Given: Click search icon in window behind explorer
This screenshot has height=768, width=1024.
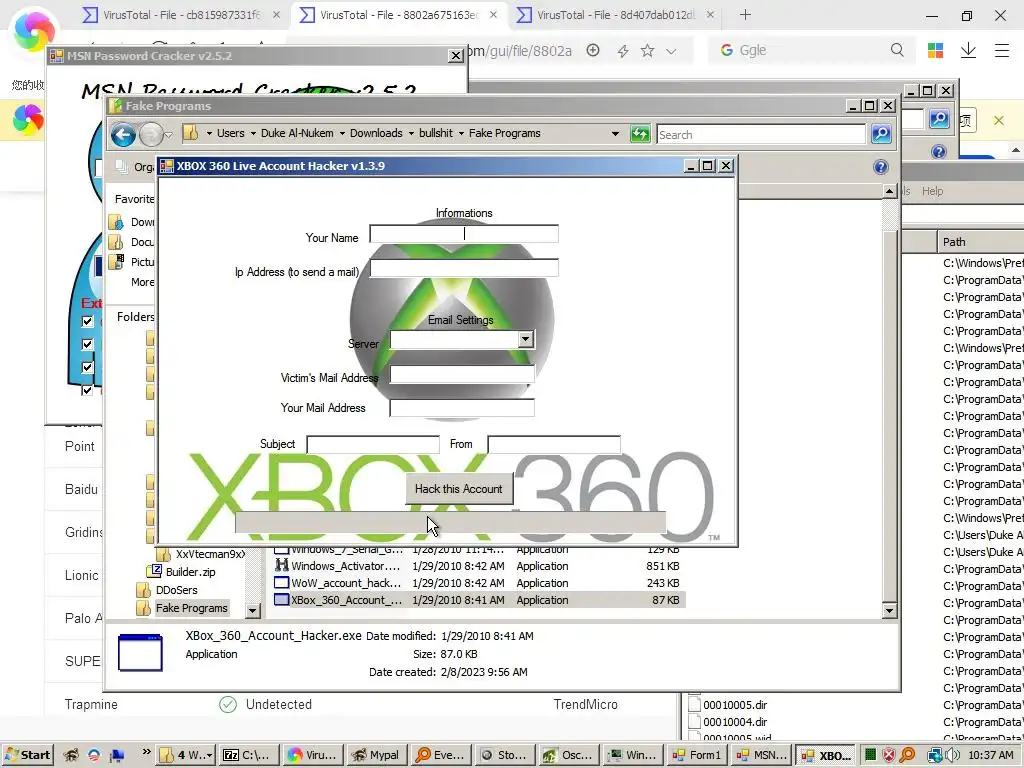Looking at the screenshot, I should point(939,118).
